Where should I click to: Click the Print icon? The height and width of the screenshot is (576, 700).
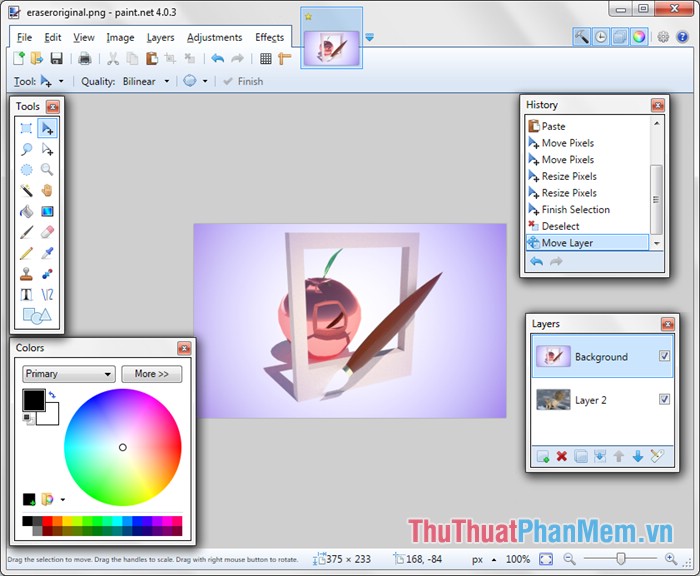(84, 58)
